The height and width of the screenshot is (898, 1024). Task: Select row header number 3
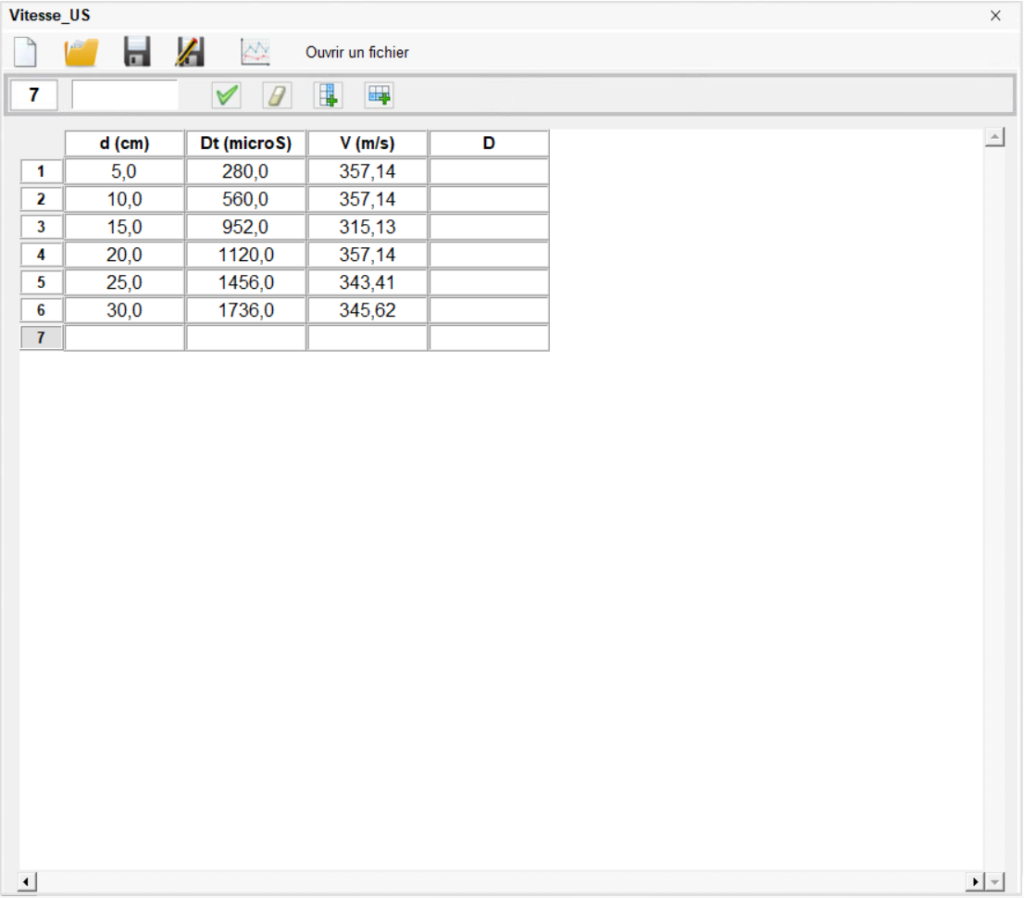click(41, 227)
